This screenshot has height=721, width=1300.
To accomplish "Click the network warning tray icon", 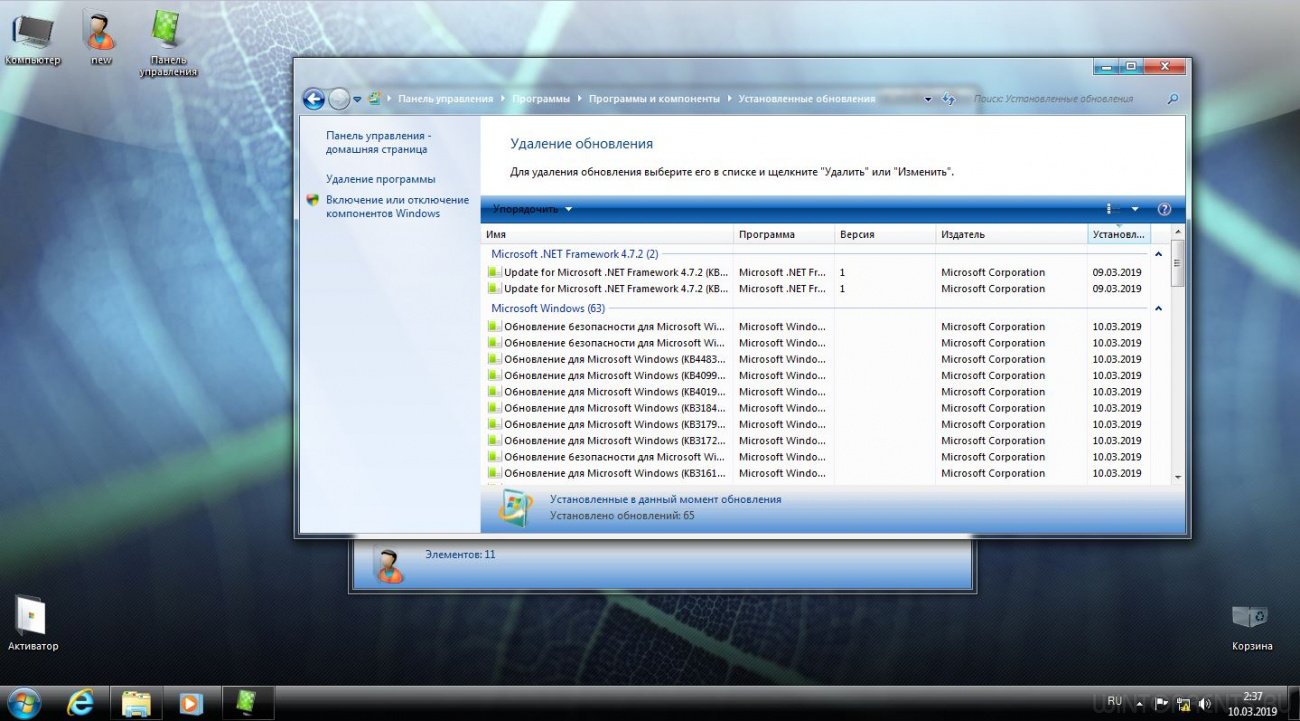I will 1183,703.
